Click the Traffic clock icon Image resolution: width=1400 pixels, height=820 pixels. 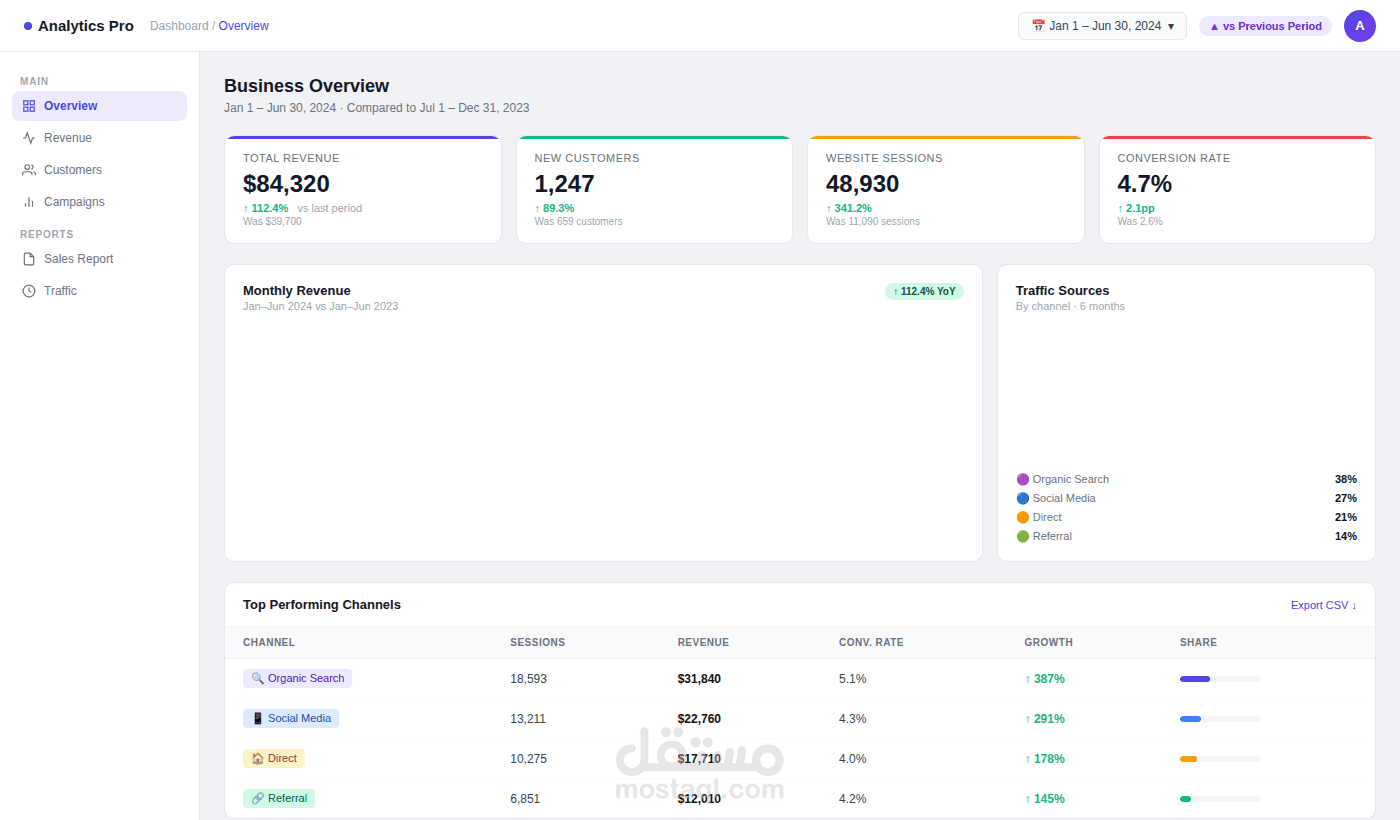[29, 291]
